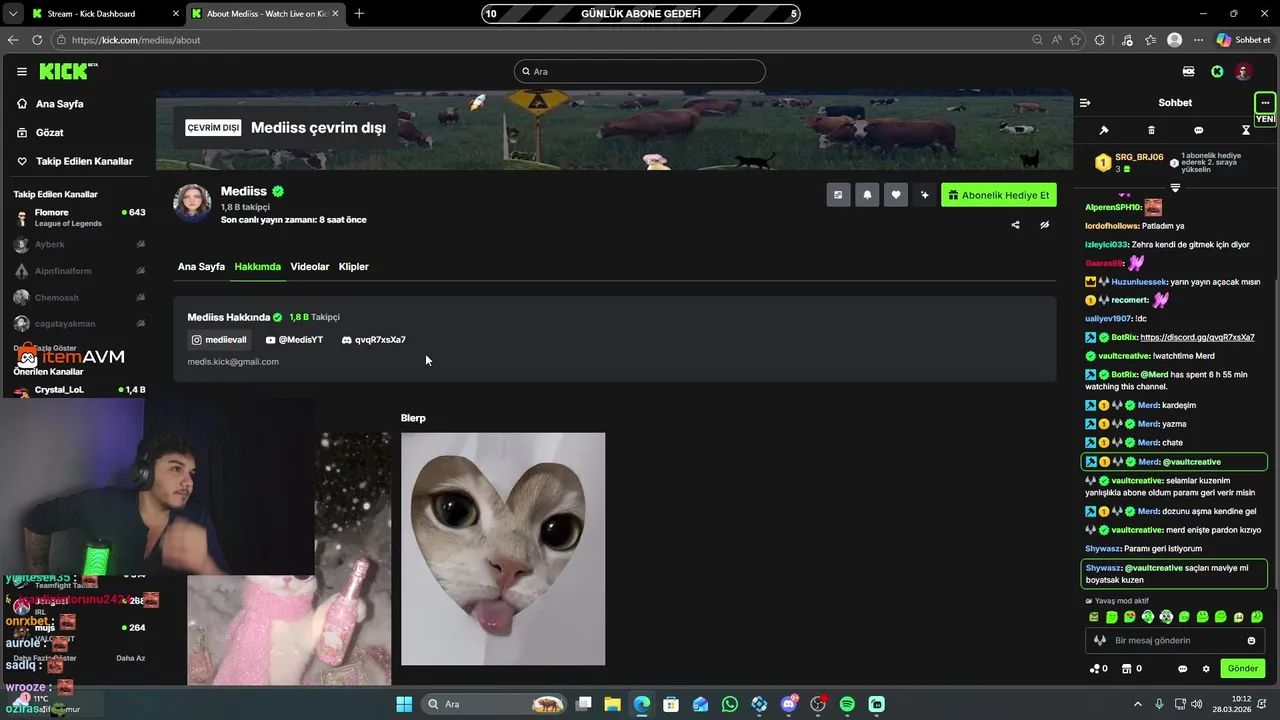This screenshot has width=1280, height=720.
Task: Add page to favorites star icon
Action: click(1075, 40)
